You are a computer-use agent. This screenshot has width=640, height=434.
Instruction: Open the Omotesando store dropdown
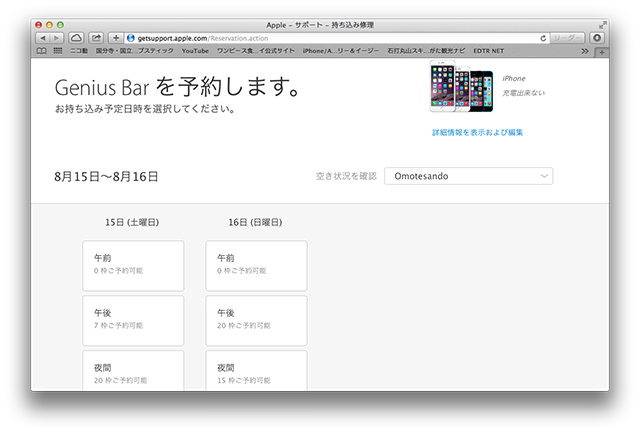point(469,176)
